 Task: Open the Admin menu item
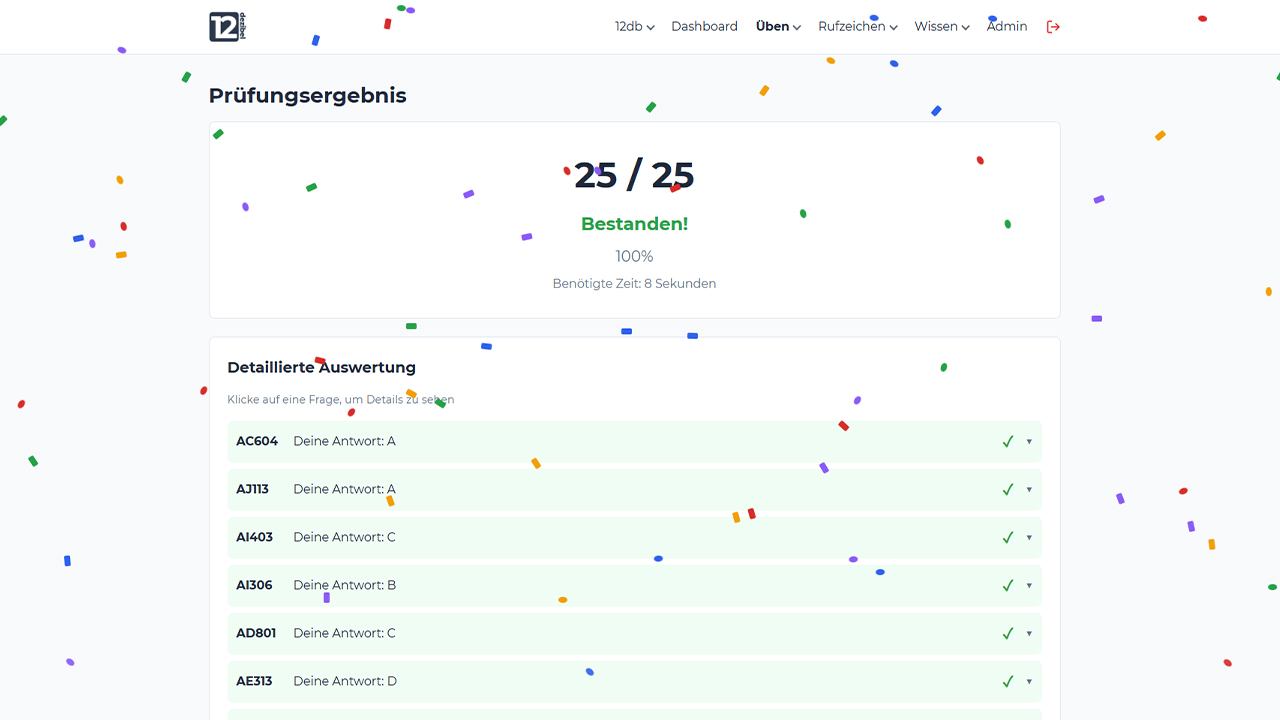[x=1007, y=26]
